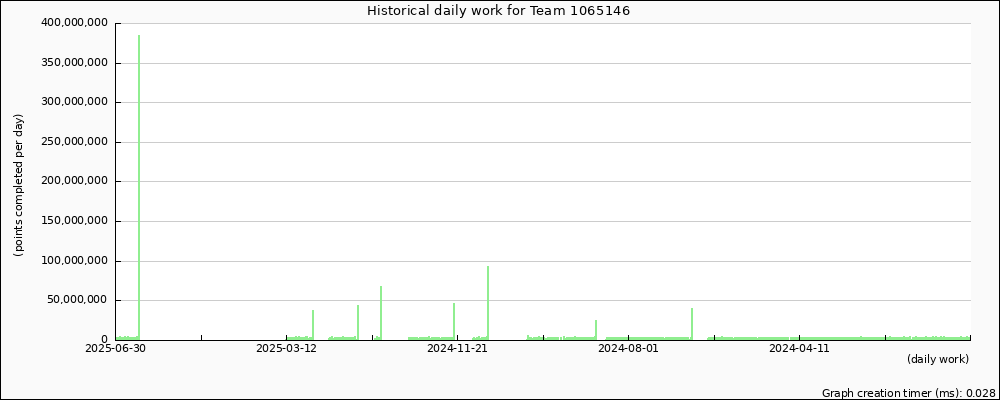Click the spike reaching about 68 million
1000x400 pixels.
(381, 312)
